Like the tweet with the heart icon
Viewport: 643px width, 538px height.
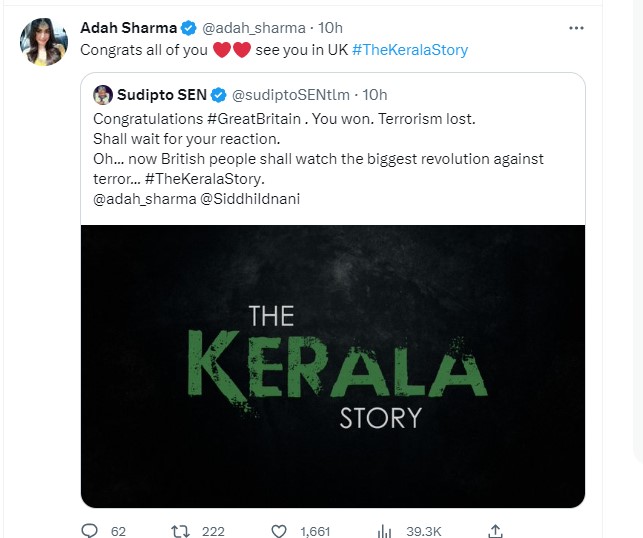click(281, 530)
